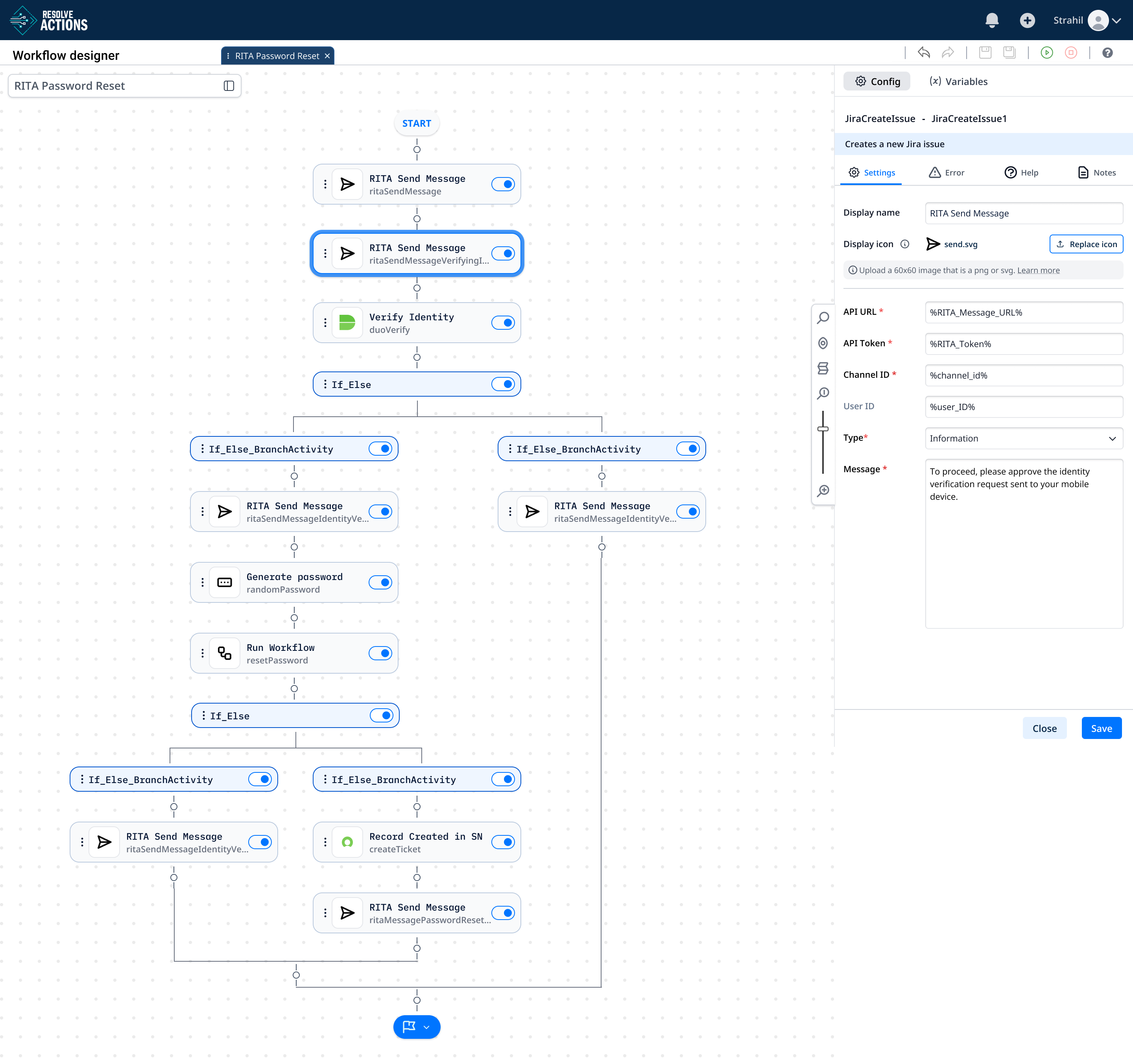Open notifications with the bell icon

click(x=992, y=20)
